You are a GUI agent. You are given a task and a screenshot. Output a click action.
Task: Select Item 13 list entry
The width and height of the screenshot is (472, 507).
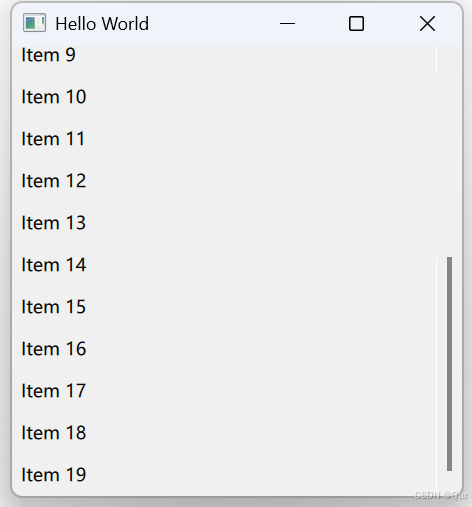point(224,223)
